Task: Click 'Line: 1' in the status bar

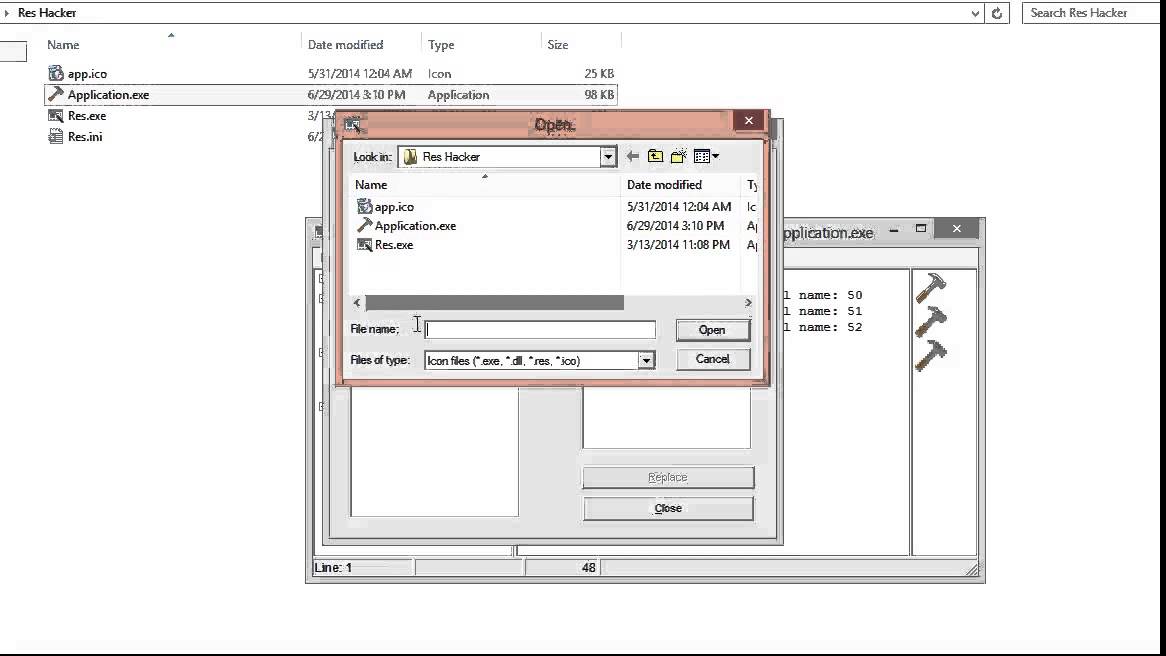Action: [333, 567]
